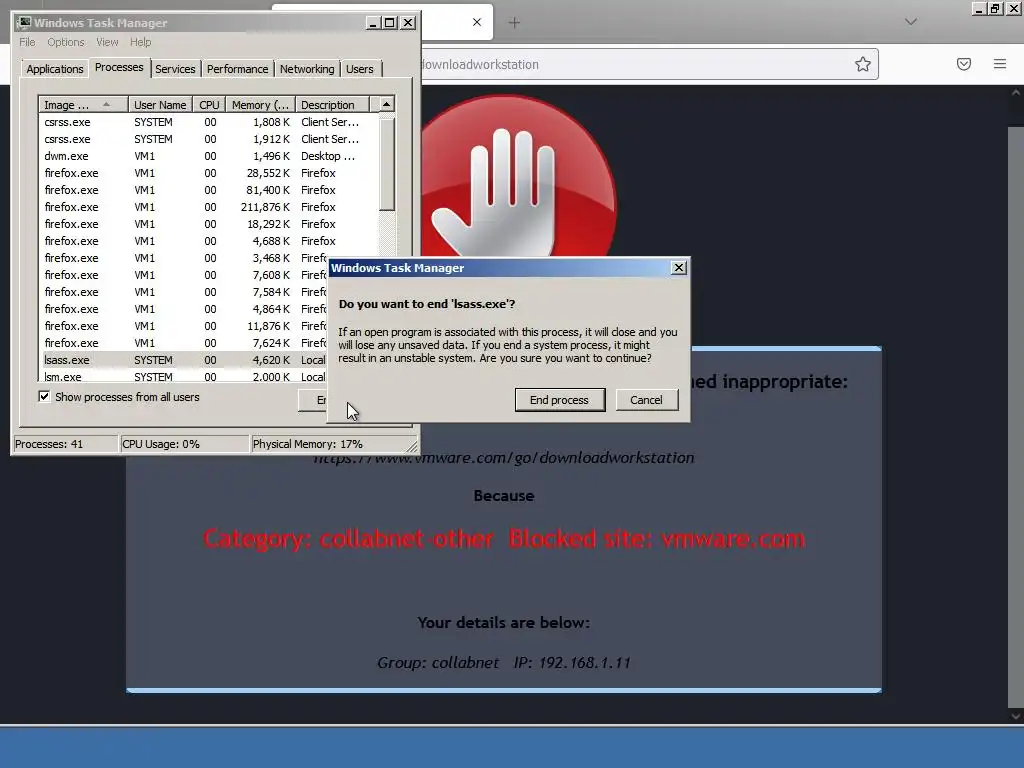
Task: Sort by the CPU column header
Action: (210, 104)
